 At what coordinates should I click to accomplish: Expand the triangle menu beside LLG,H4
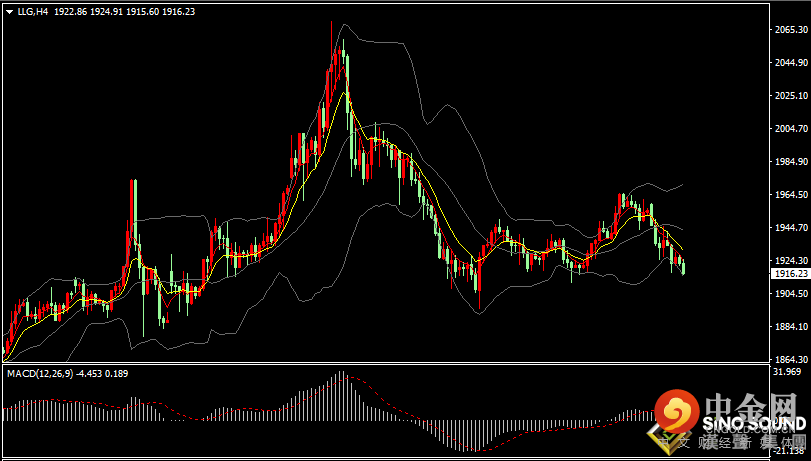point(10,12)
